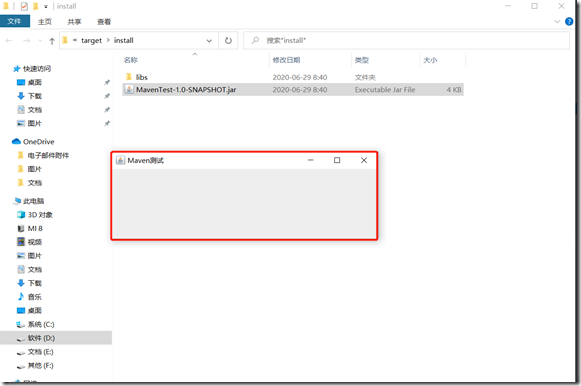Screen dimensions: 581x386
Task: Click pin icon next to pinned 桌面
Action: tap(107, 82)
